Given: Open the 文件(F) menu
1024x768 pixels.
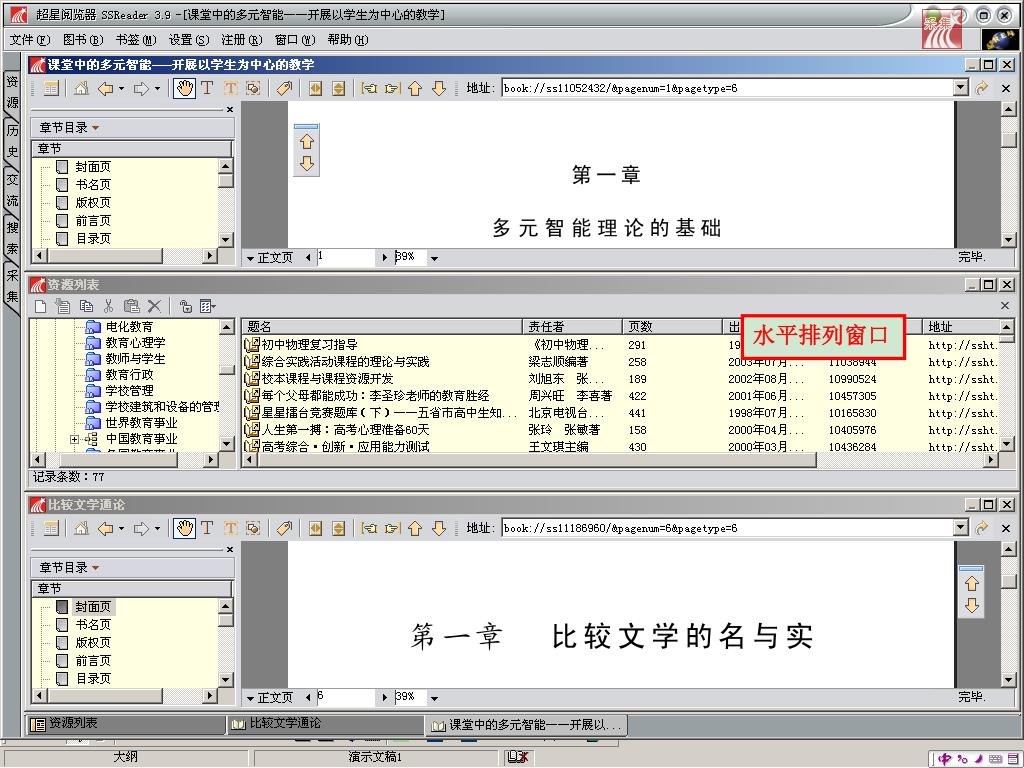Looking at the screenshot, I should click(x=29, y=40).
